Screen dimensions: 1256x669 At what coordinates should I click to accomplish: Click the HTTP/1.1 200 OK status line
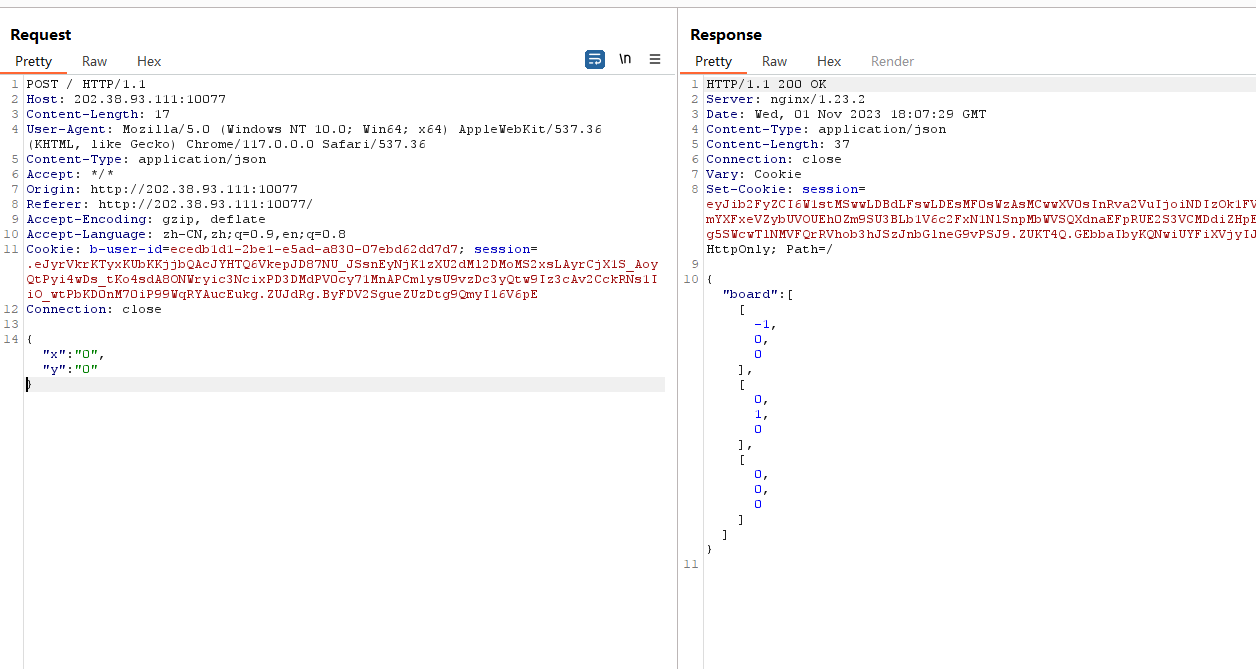click(766, 84)
